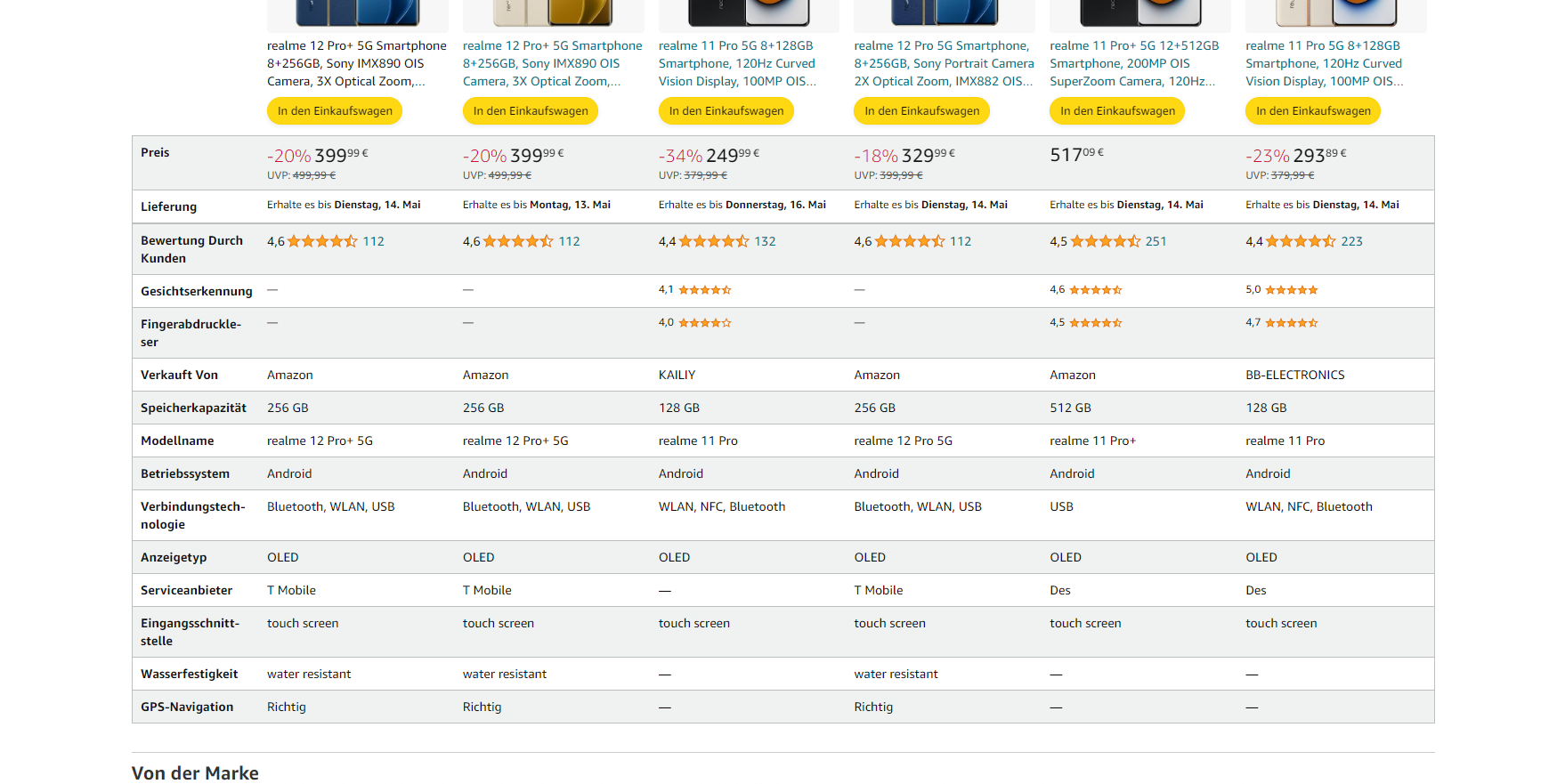
Task: Open the 132 customer reviews count link
Action: (765, 241)
